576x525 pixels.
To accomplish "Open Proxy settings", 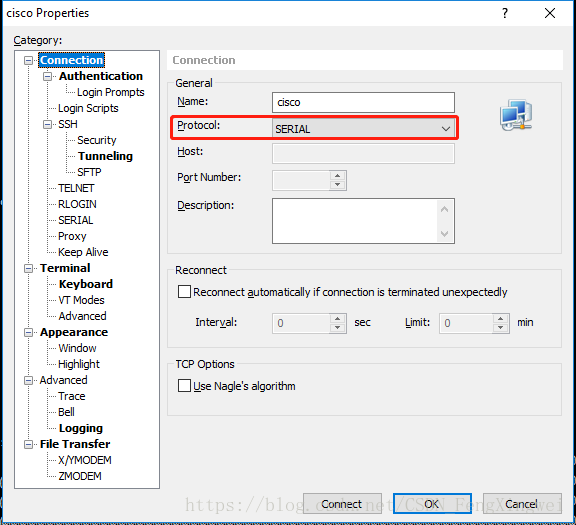I will 72,236.
